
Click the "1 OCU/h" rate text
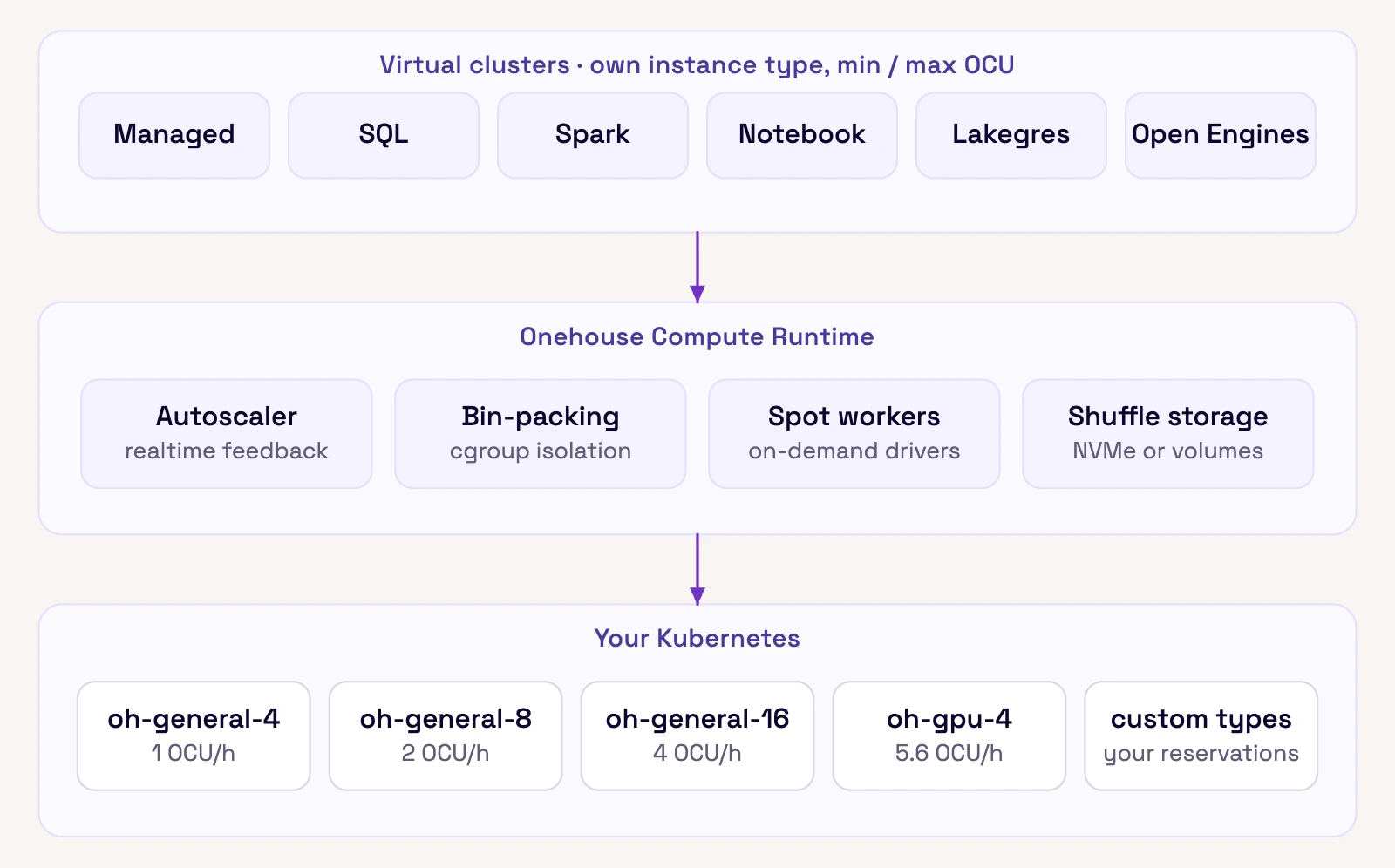(194, 753)
